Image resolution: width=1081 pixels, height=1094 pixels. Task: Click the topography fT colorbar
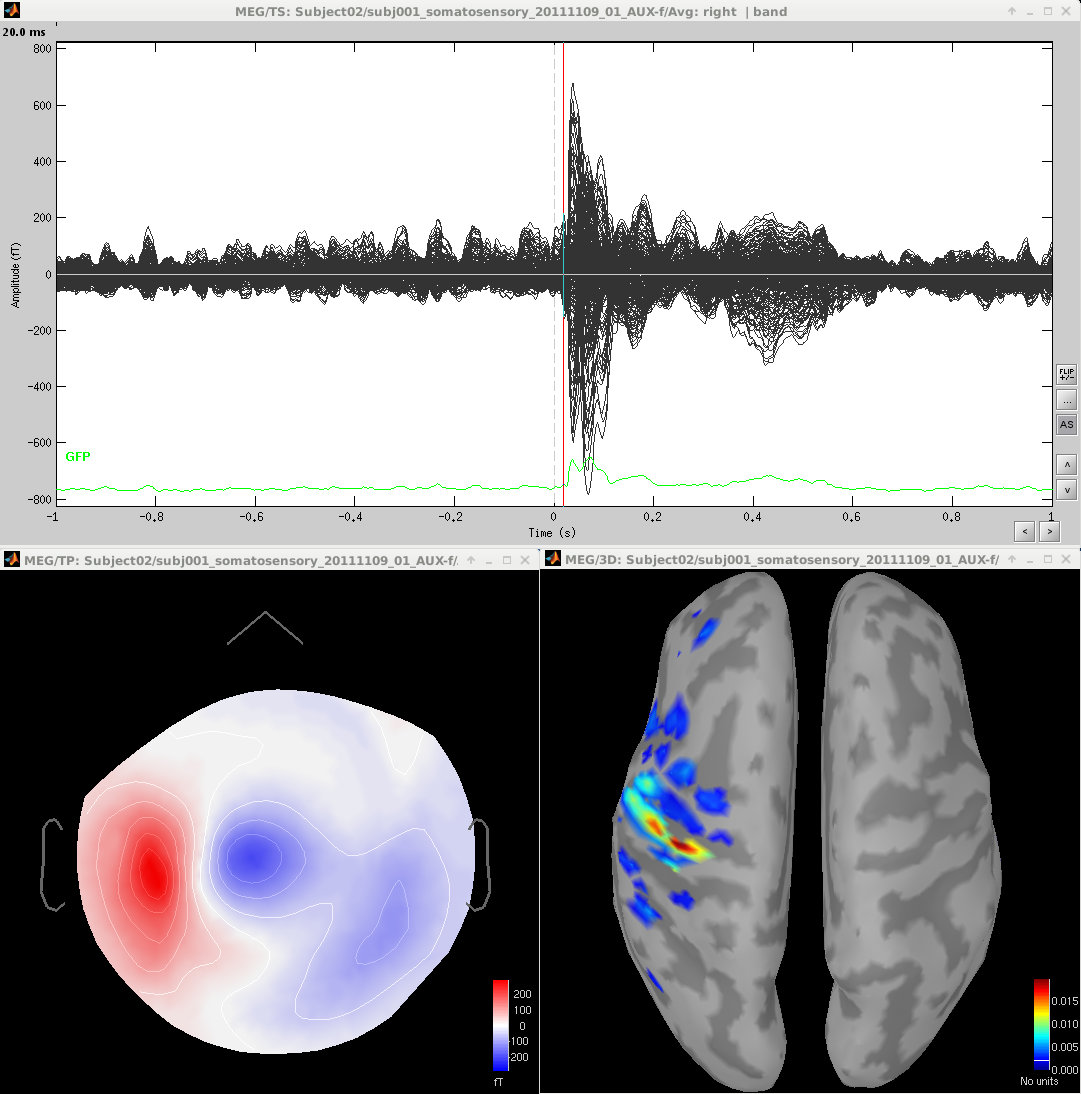coord(501,1025)
